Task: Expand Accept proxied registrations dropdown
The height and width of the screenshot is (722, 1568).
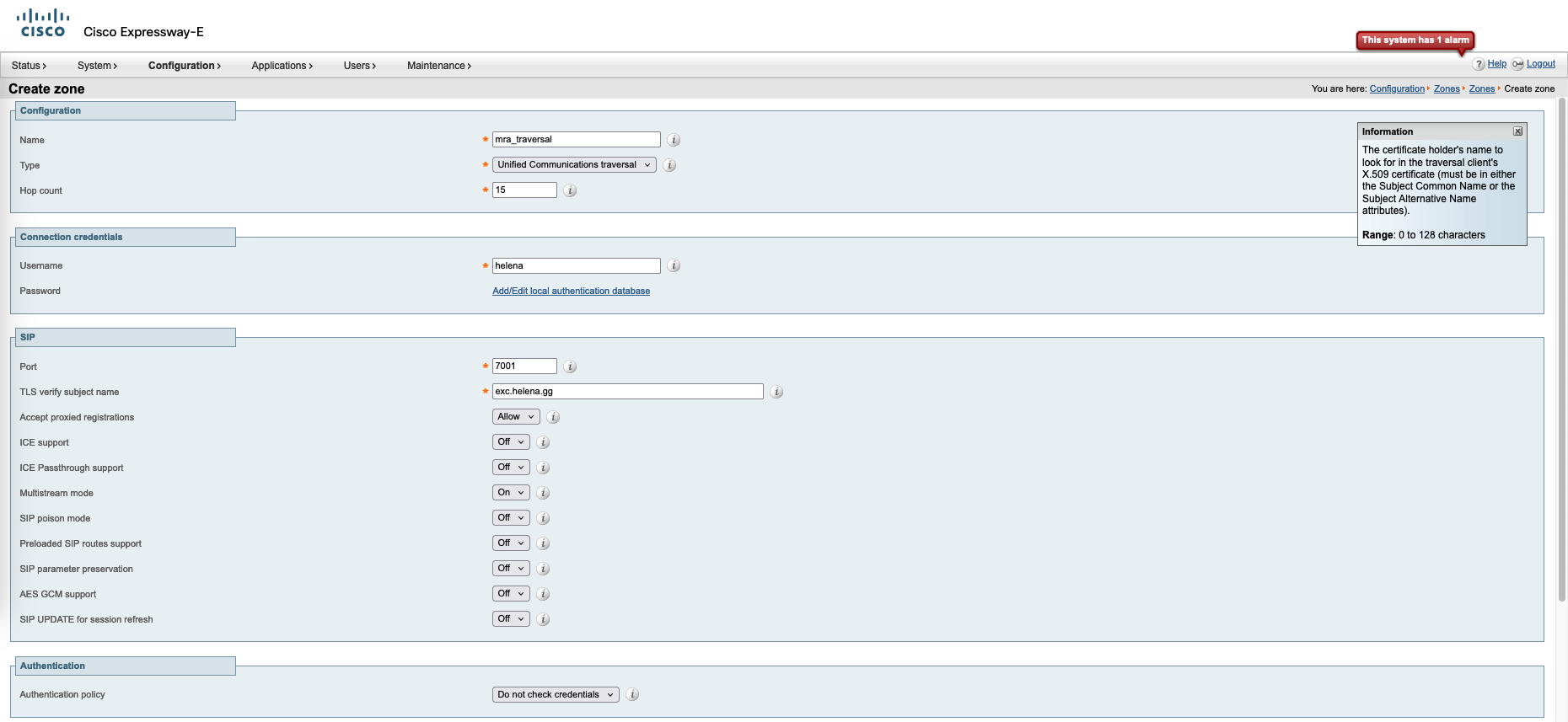Action: (516, 417)
